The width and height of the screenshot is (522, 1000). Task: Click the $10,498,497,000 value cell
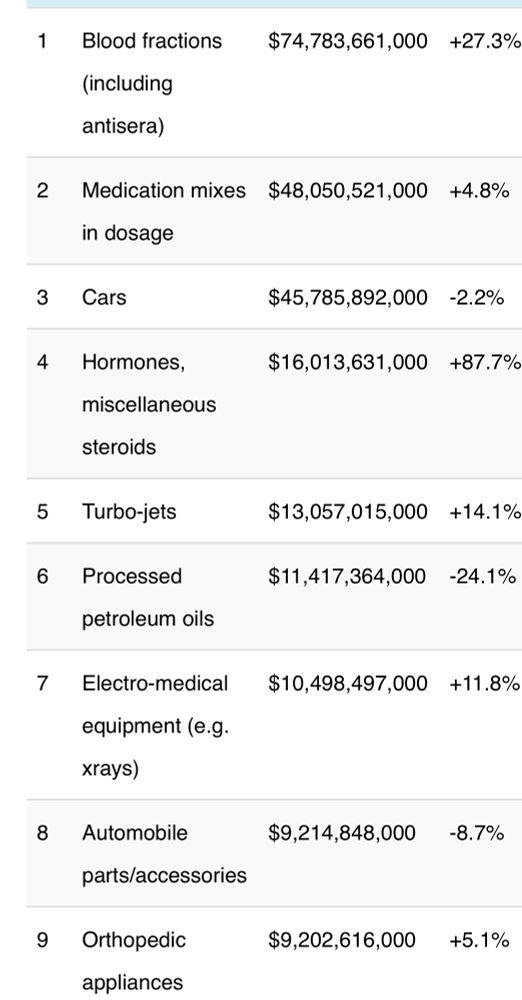pyautogui.click(x=348, y=683)
